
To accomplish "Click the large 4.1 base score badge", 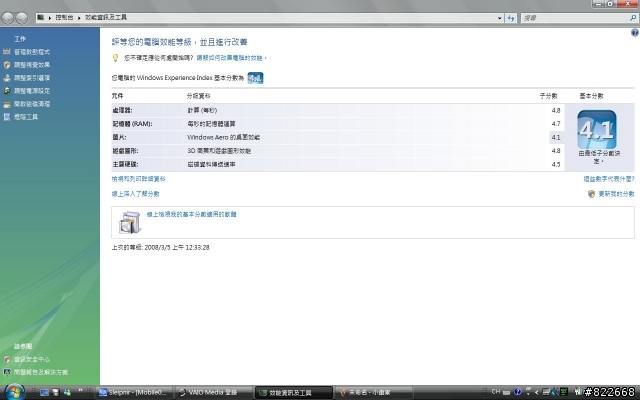I will point(597,129).
